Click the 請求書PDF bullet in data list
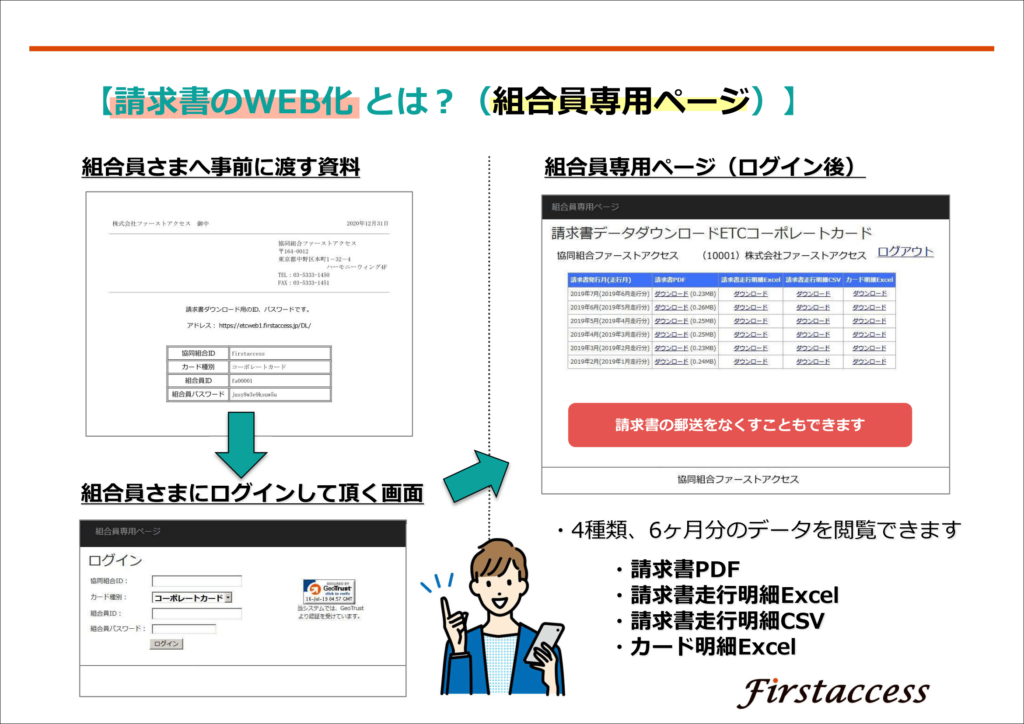This screenshot has width=1024, height=724. [685, 569]
